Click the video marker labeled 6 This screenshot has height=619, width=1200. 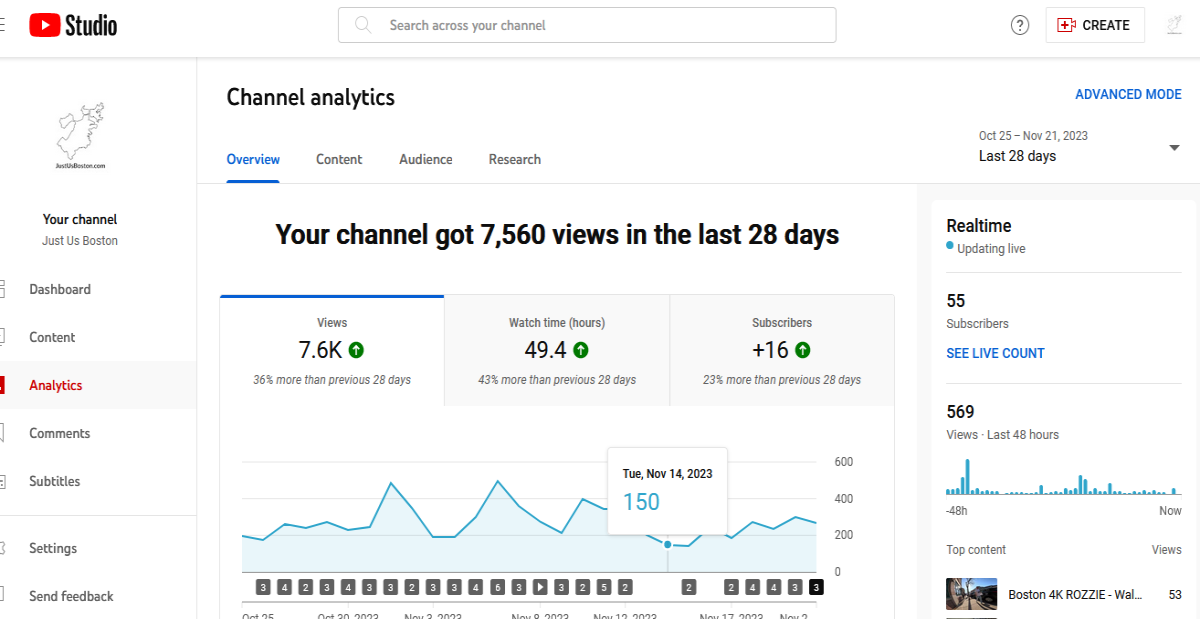pyautogui.click(x=497, y=587)
